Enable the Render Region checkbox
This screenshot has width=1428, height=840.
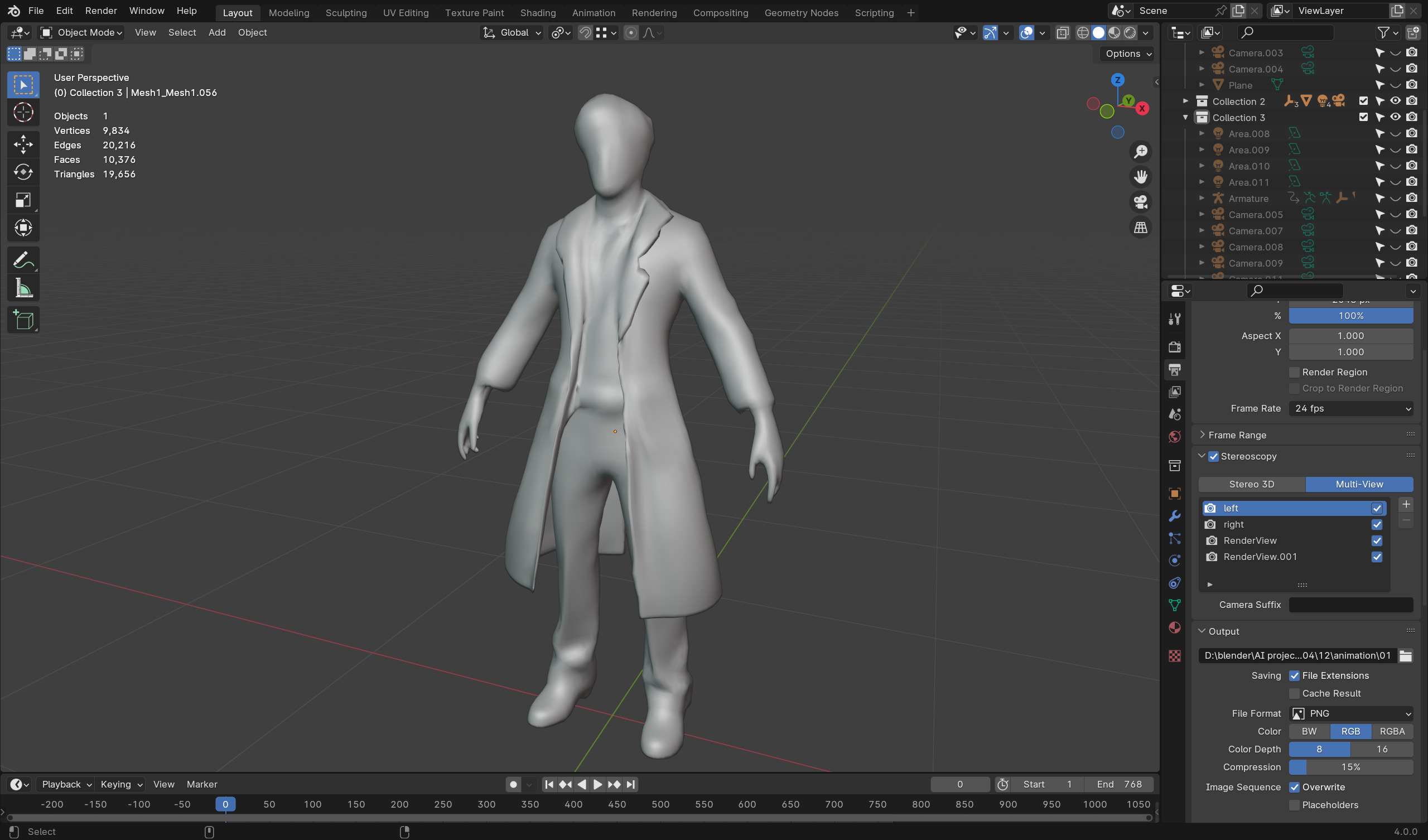pos(1294,373)
